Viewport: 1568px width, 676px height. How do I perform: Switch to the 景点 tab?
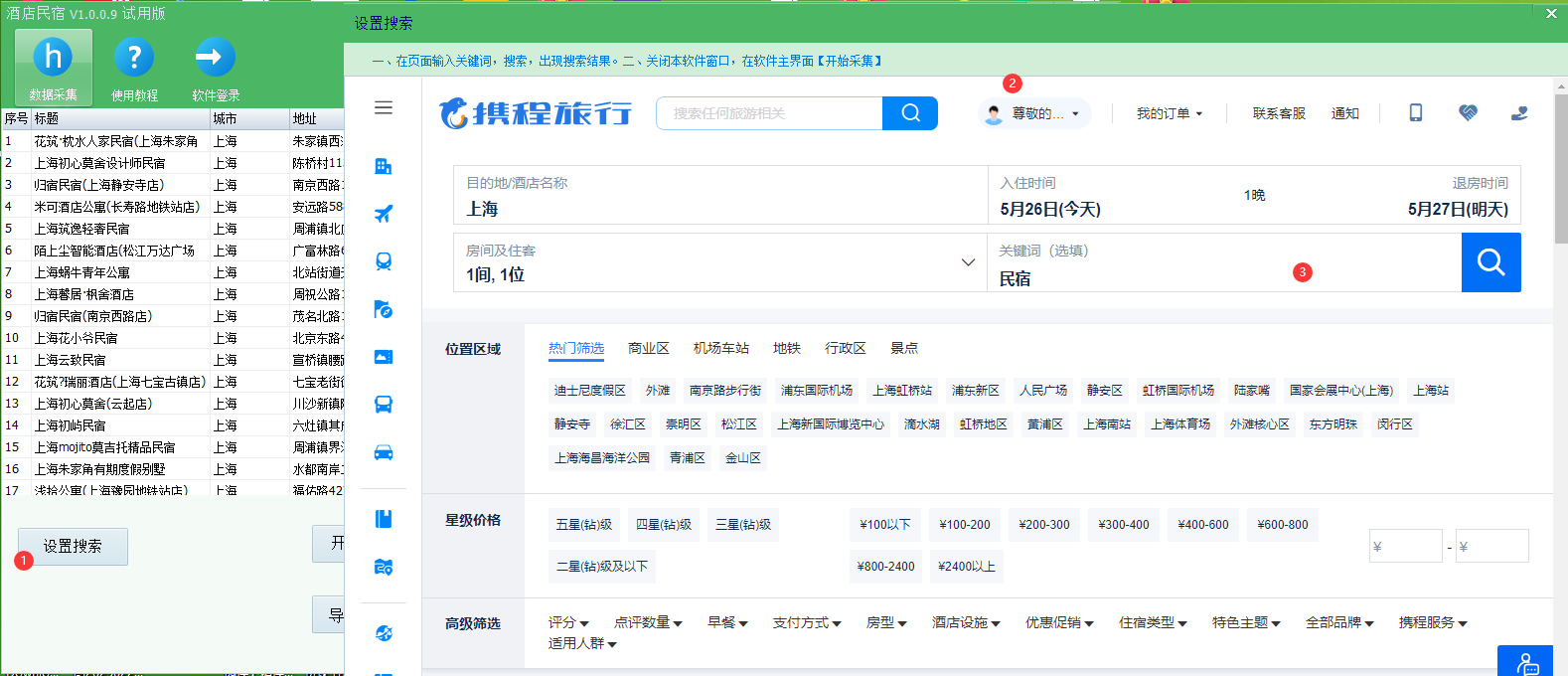(x=904, y=348)
